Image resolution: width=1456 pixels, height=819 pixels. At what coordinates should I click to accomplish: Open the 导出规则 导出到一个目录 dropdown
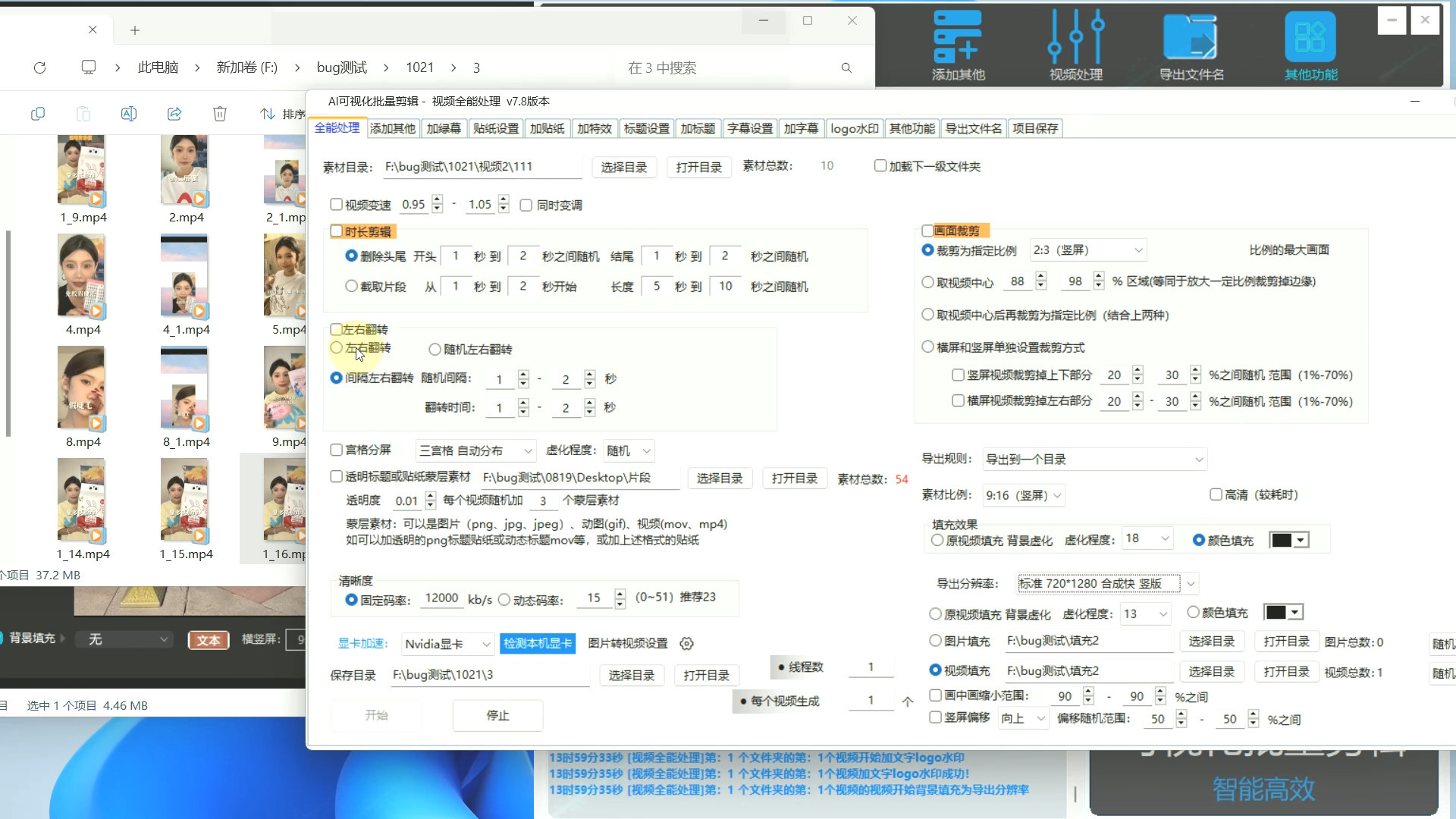pyautogui.click(x=1094, y=459)
